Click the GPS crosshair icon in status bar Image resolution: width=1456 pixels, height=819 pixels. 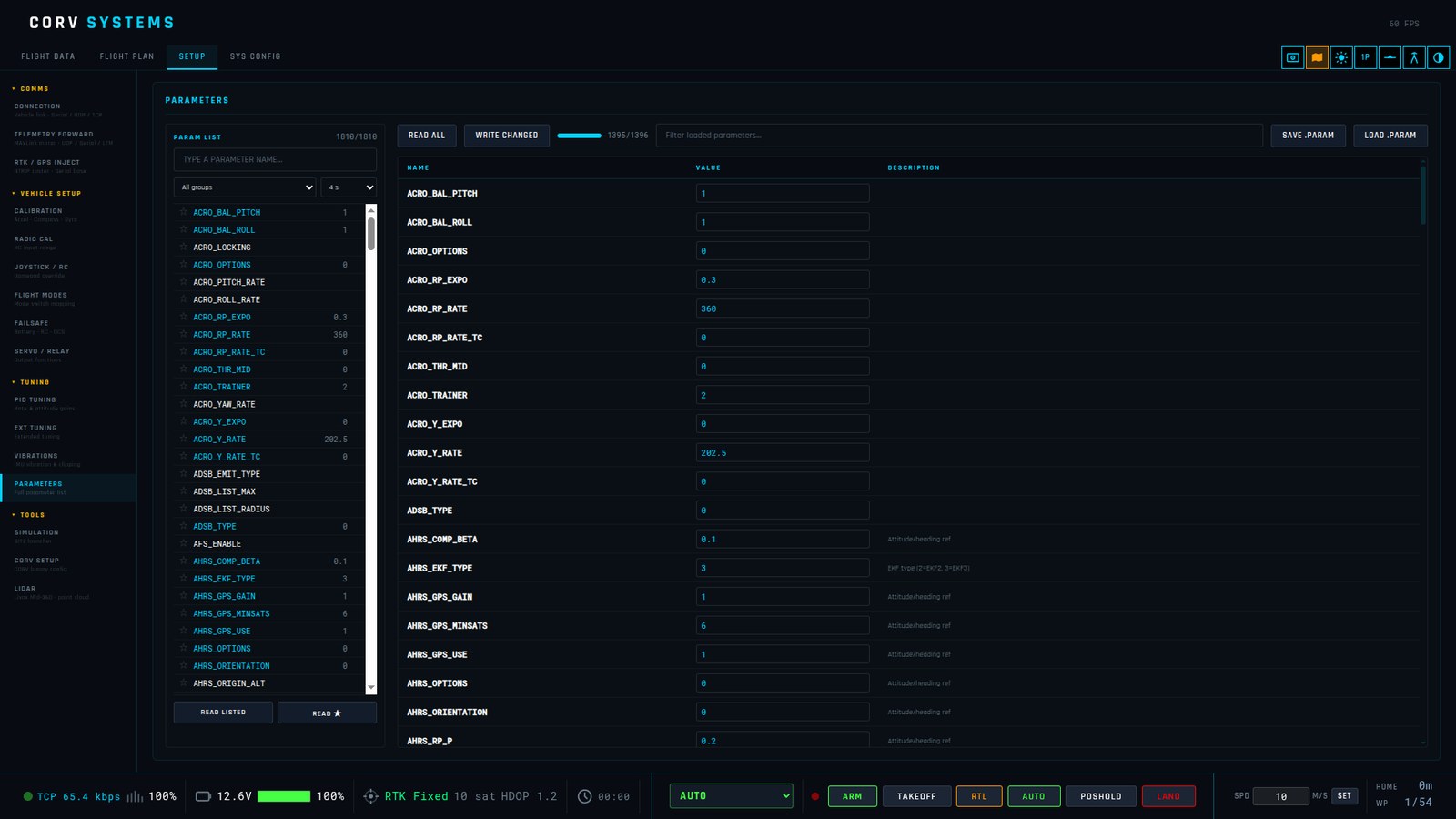click(x=370, y=796)
